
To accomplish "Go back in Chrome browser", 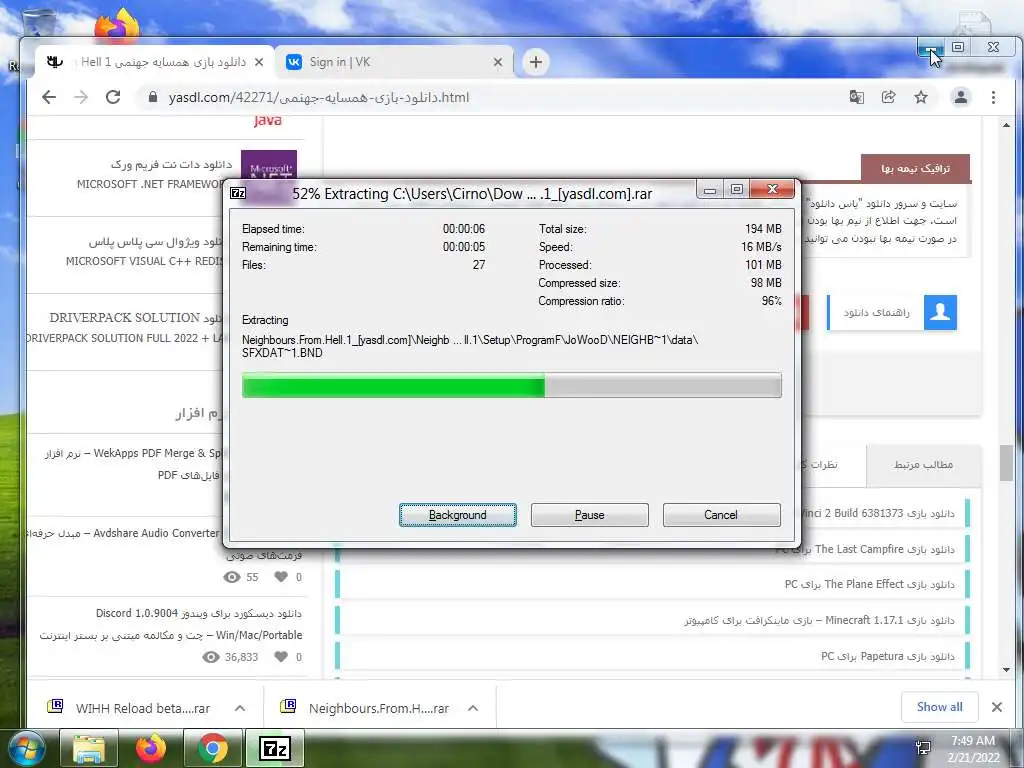I will click(x=49, y=97).
